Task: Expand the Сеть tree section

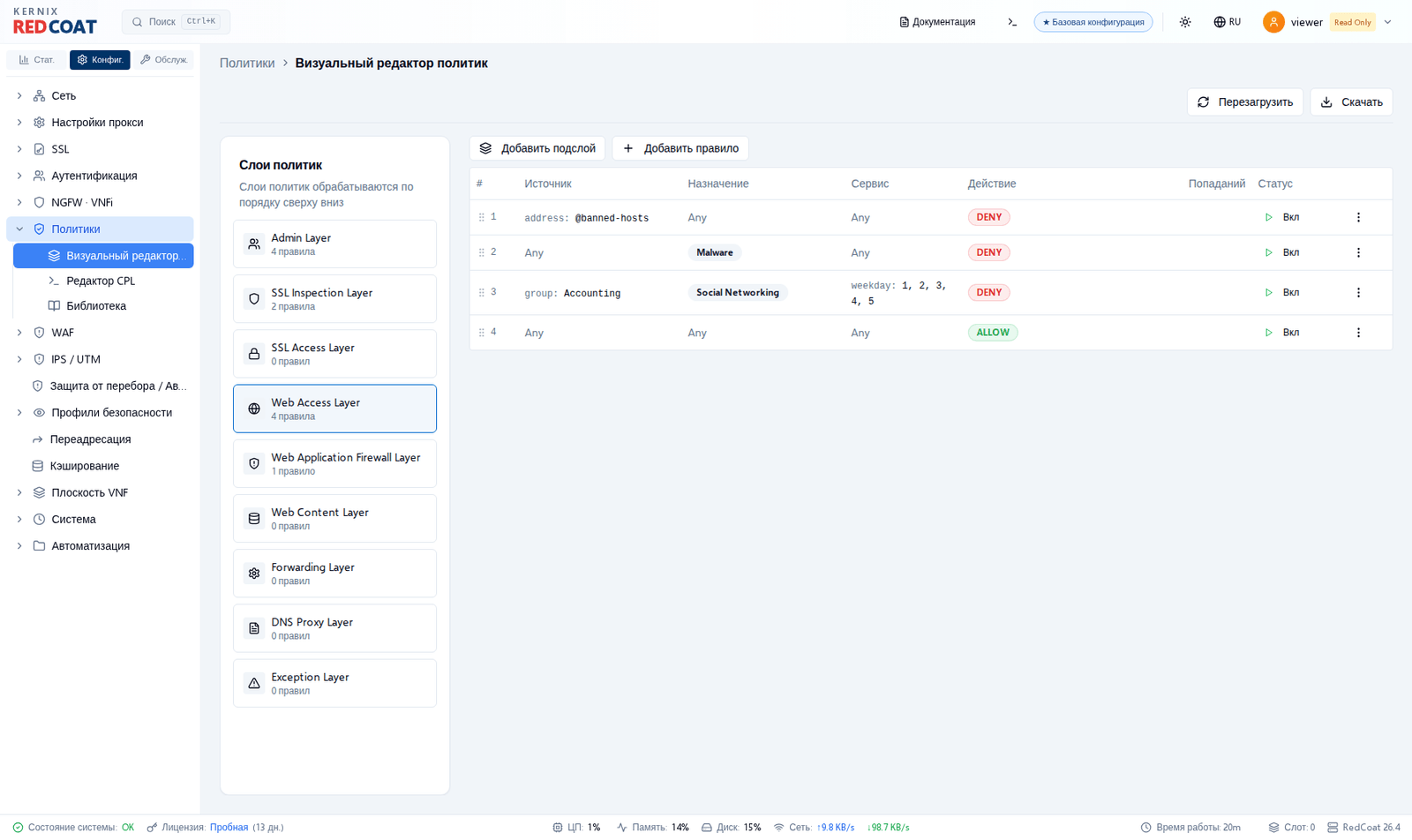Action: tap(19, 95)
